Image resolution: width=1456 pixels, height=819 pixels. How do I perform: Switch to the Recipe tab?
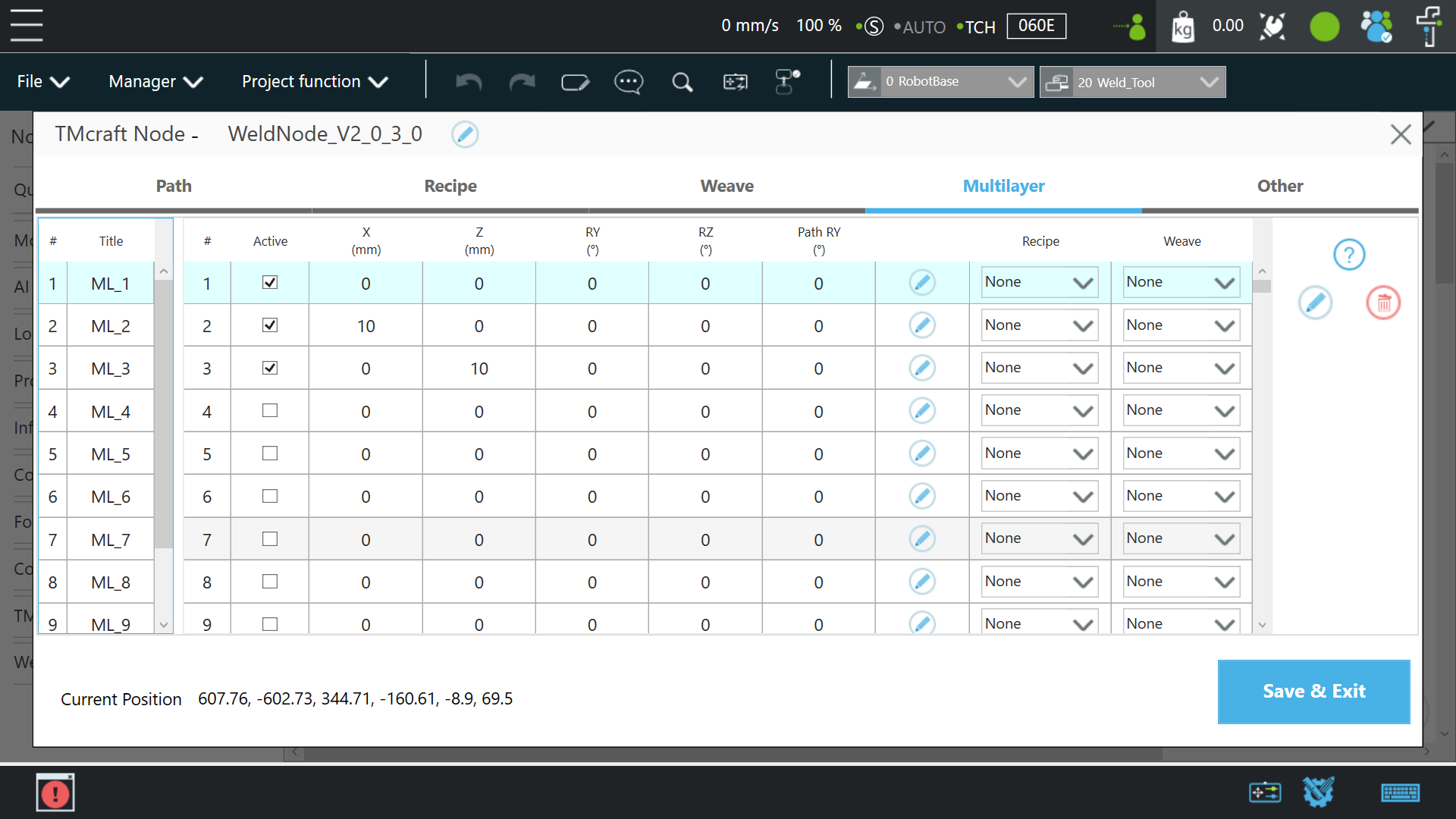tap(450, 187)
